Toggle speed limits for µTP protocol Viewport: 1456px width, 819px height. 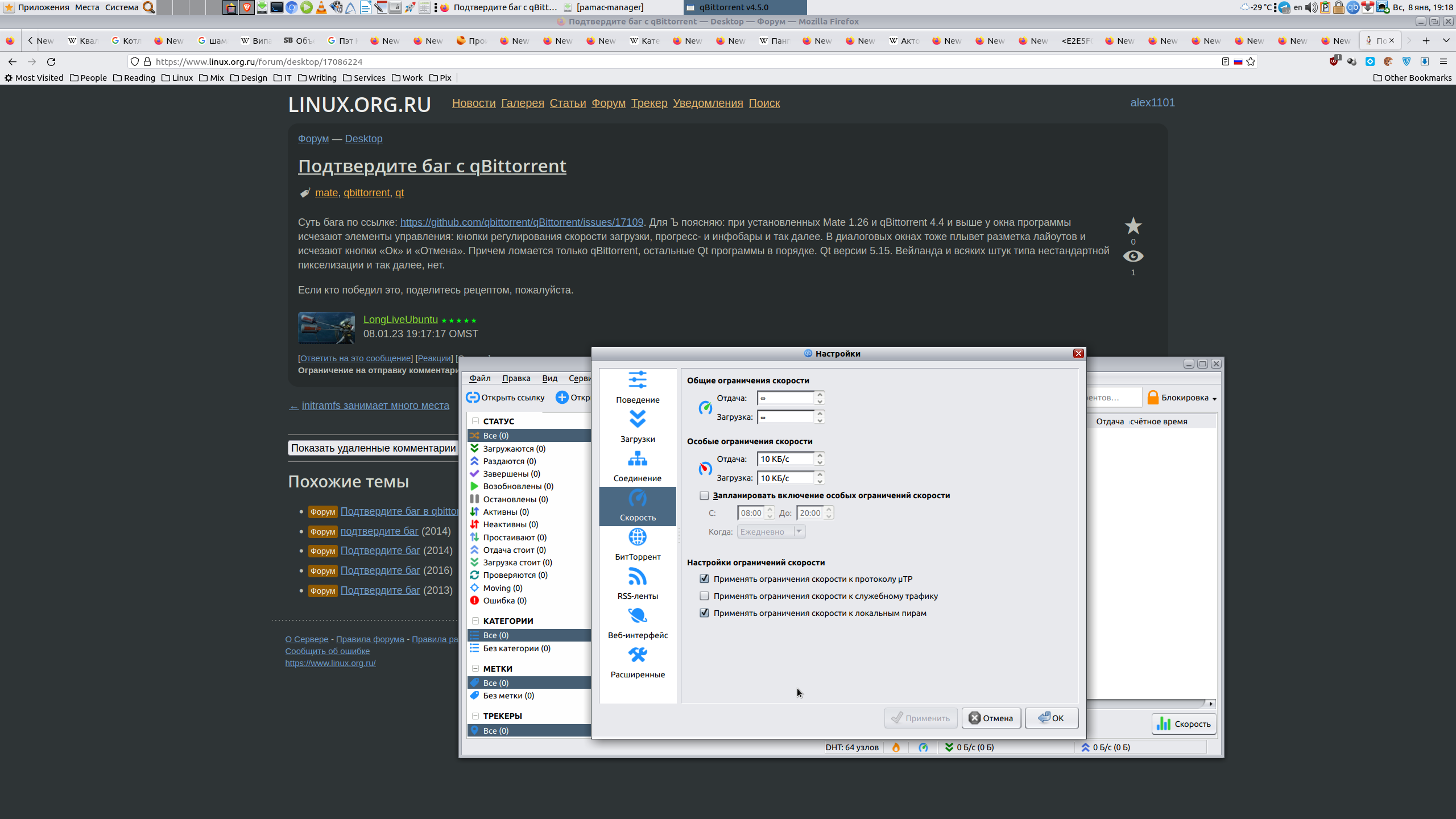pos(704,579)
